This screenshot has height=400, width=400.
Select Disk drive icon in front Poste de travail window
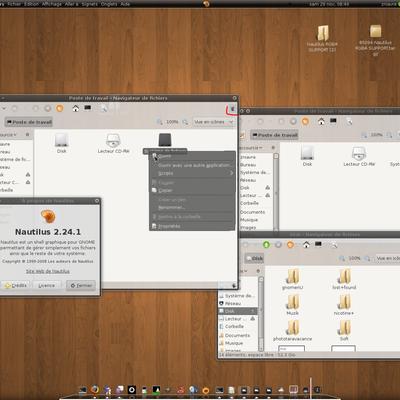point(61,143)
